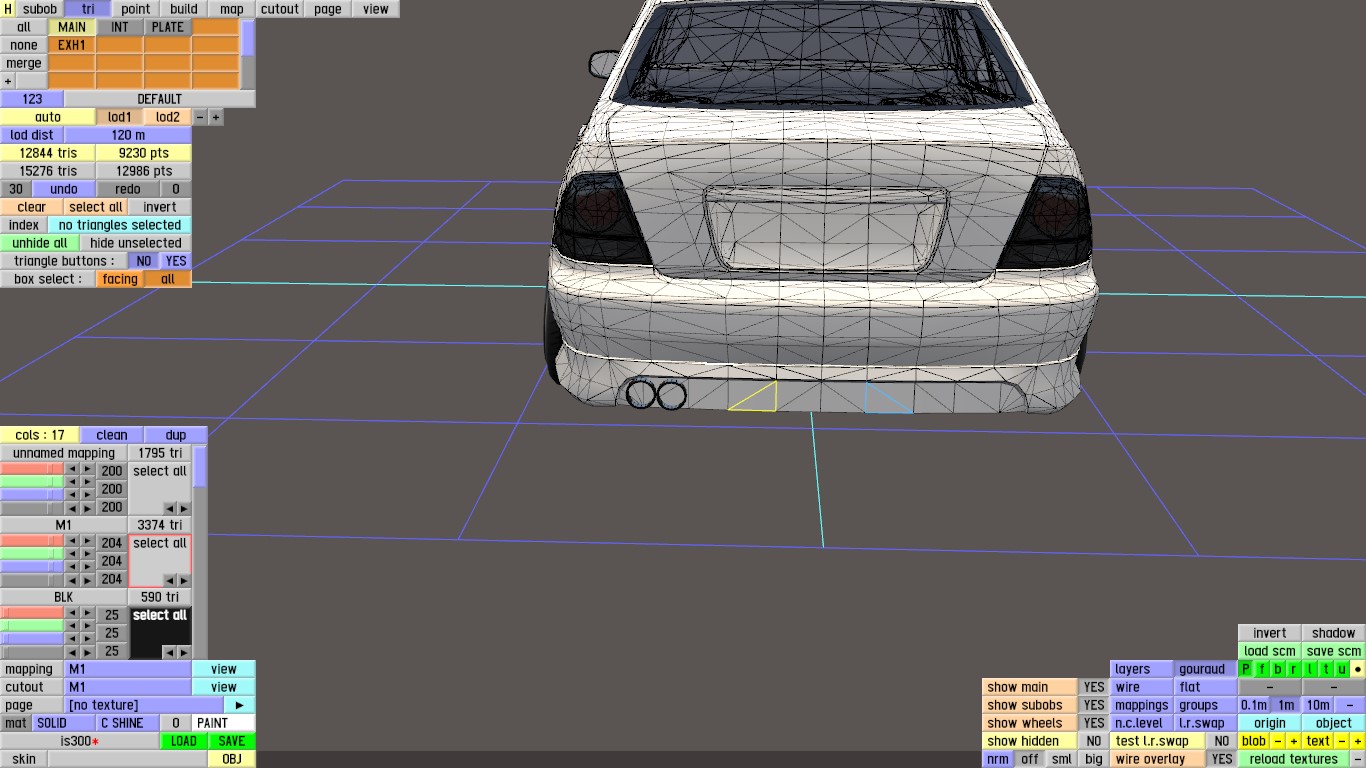Image resolution: width=1366 pixels, height=768 pixels.
Task: Switch to the subob mode tab
Action: pyautogui.click(x=40, y=9)
